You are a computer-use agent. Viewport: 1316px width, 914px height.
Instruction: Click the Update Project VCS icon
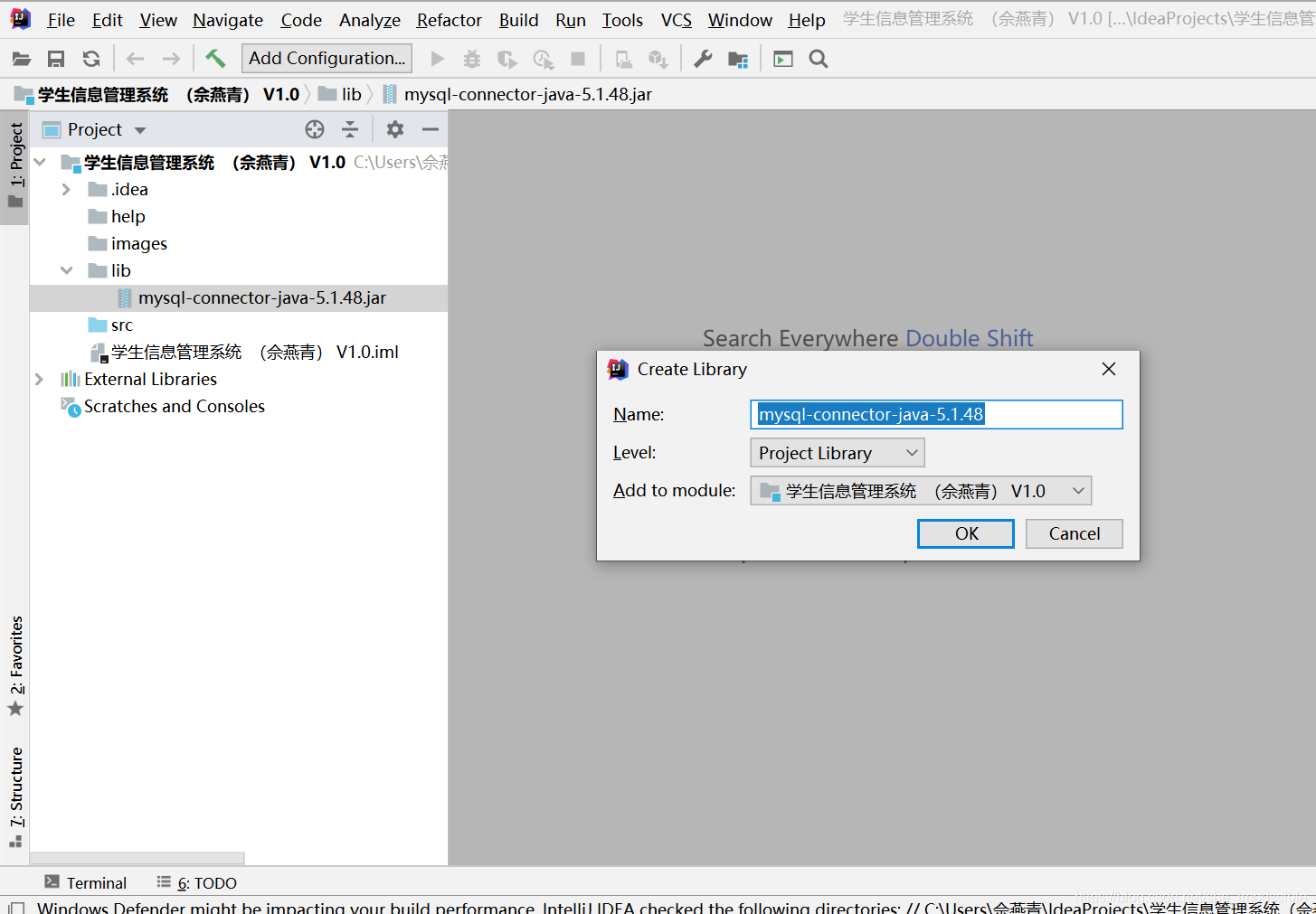(624, 59)
